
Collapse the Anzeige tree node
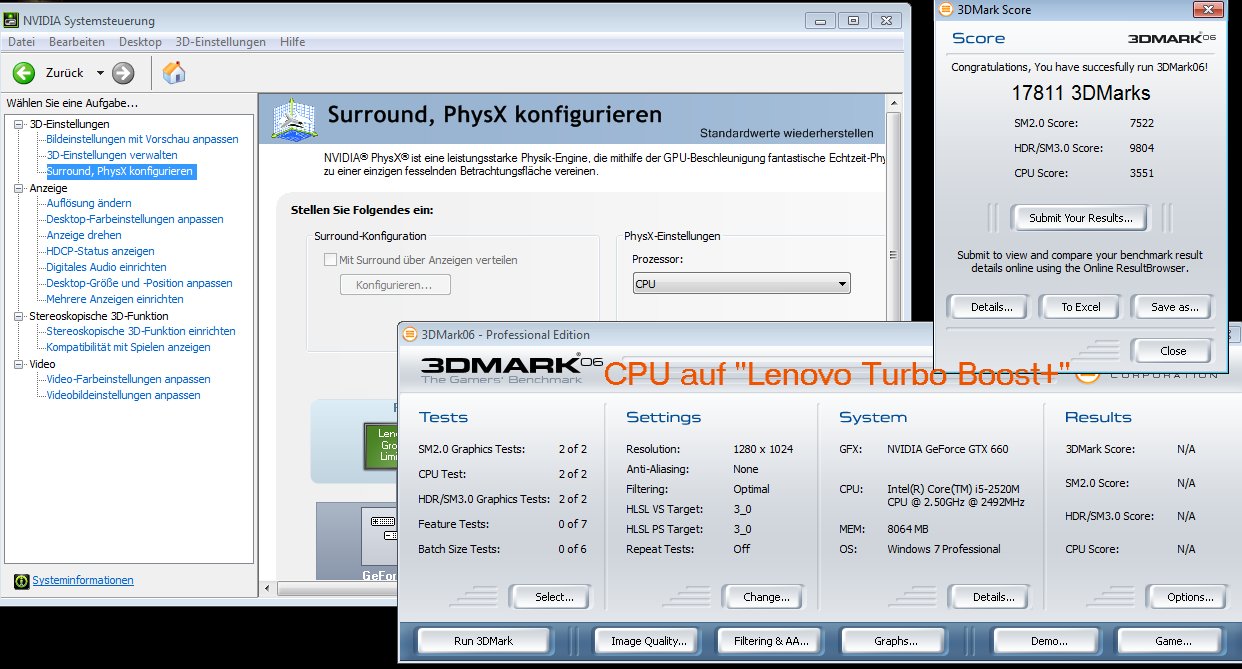point(19,188)
